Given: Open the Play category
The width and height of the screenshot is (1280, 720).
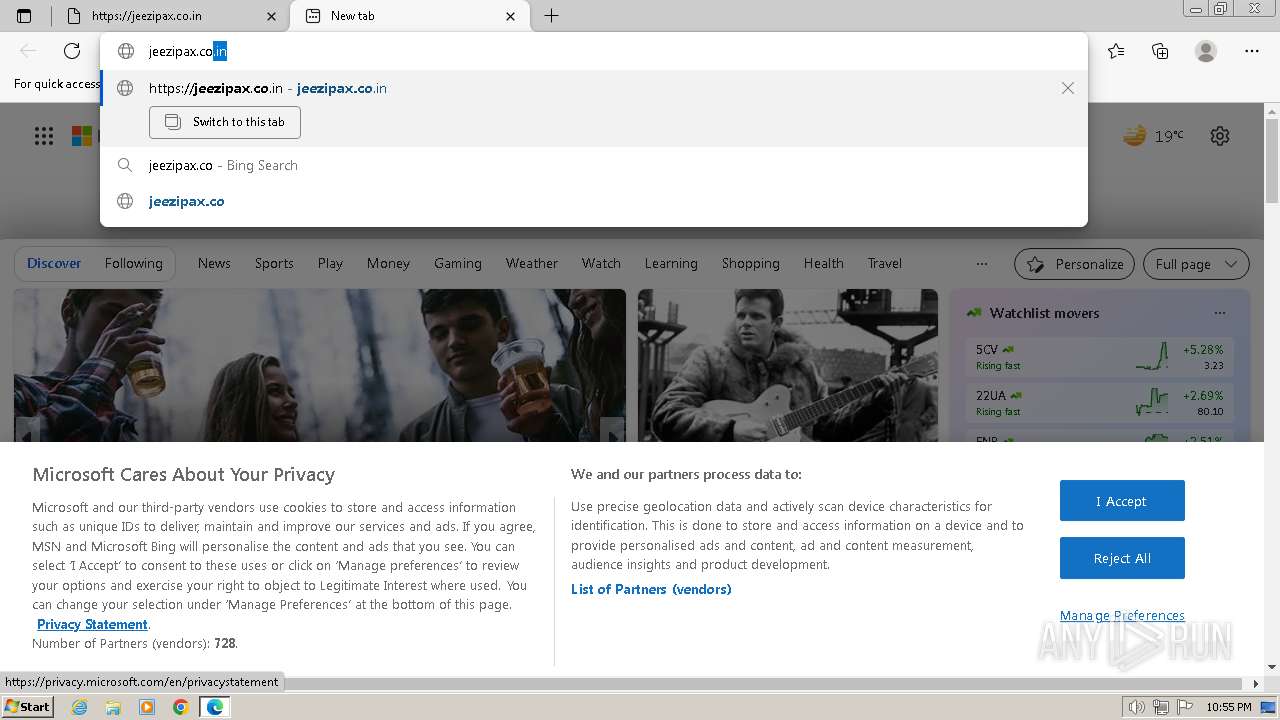Looking at the screenshot, I should pyautogui.click(x=330, y=263).
